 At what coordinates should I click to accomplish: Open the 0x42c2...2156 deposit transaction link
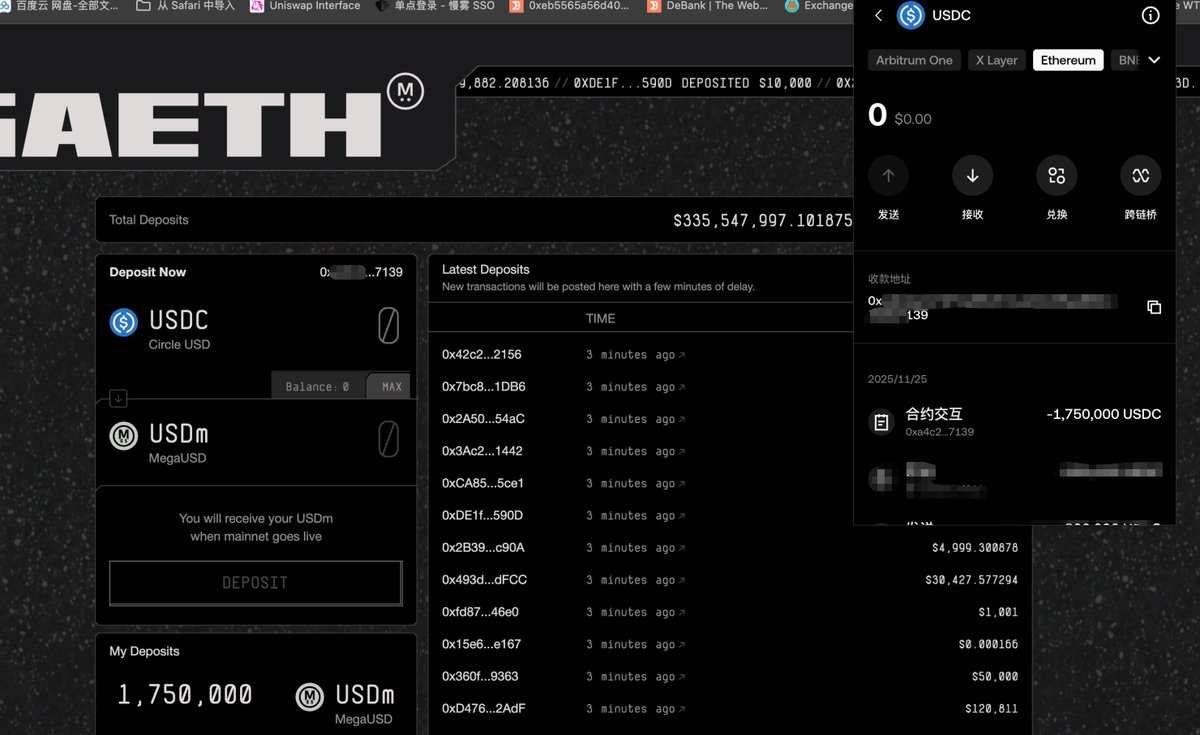(482, 355)
